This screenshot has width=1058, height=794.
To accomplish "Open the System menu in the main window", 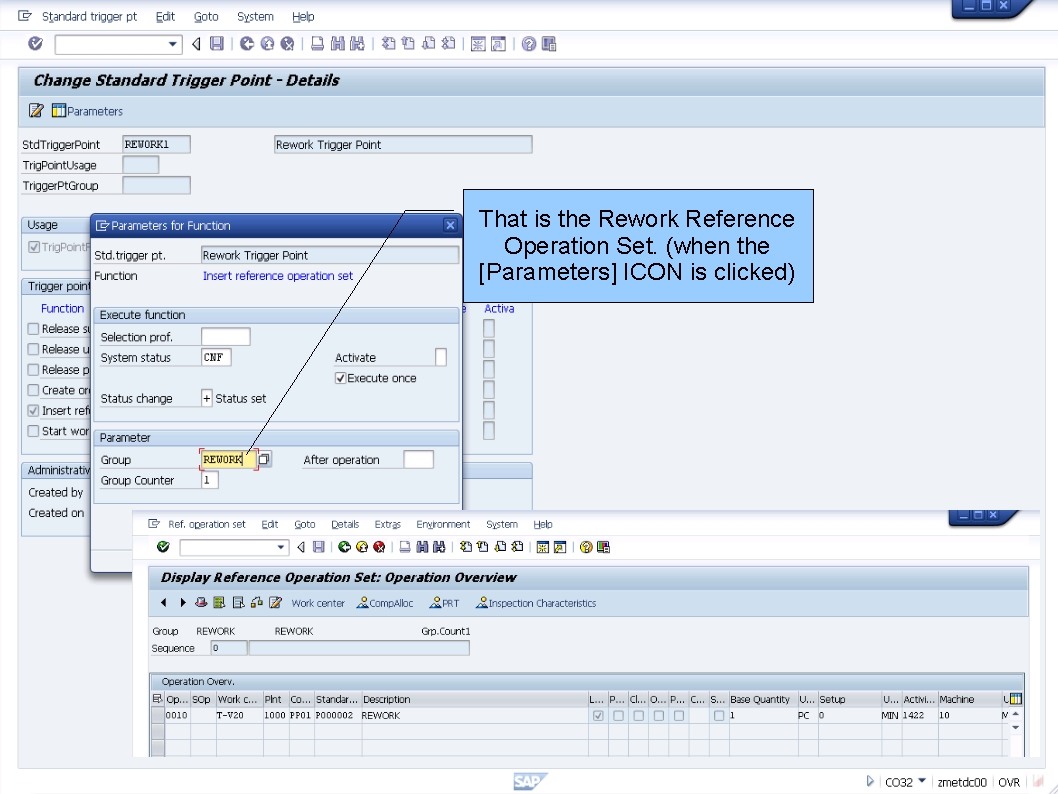I will tap(255, 16).
